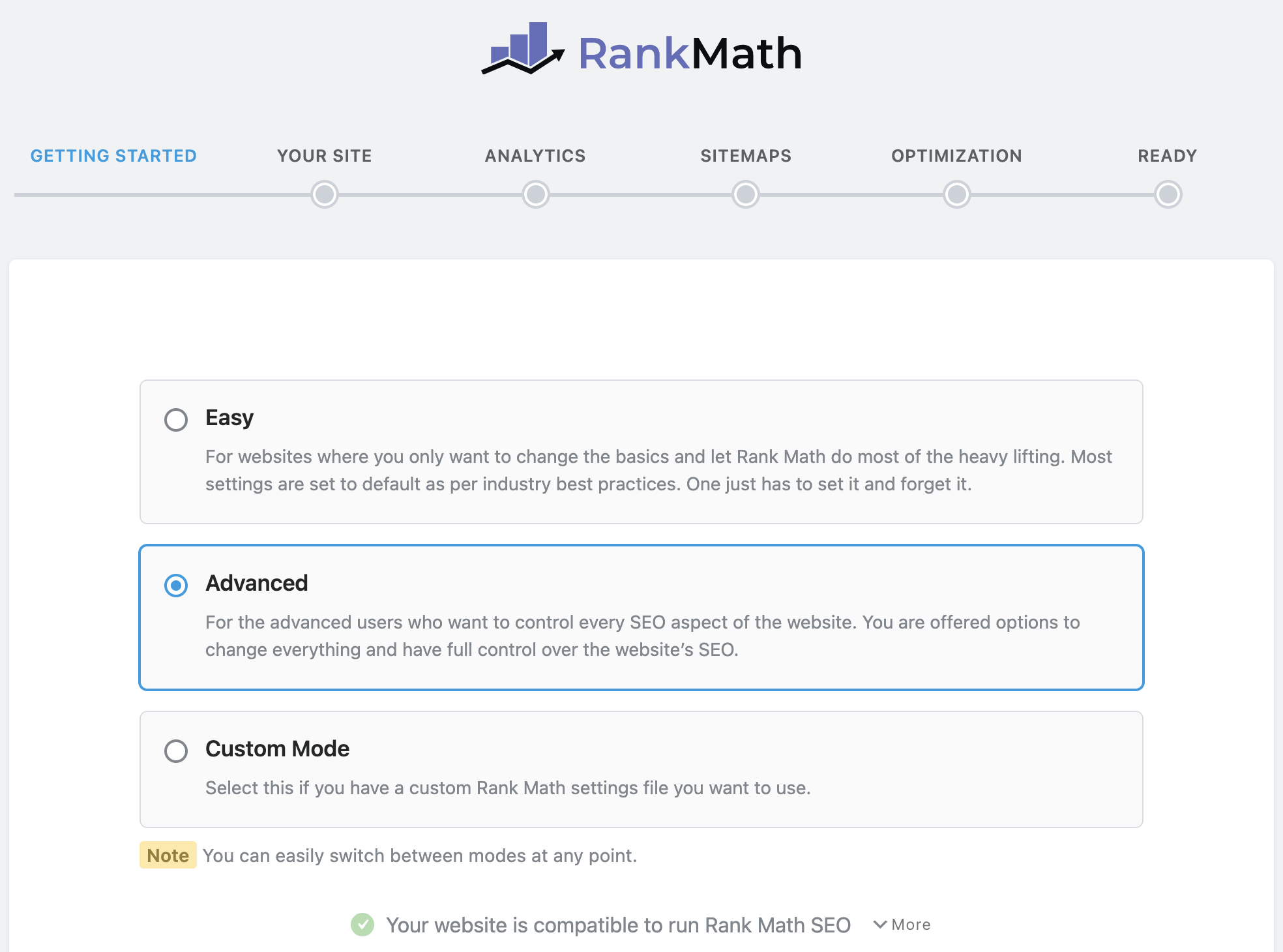Open the Ready step label
Image resolution: width=1283 pixels, height=952 pixels.
[1168, 156]
